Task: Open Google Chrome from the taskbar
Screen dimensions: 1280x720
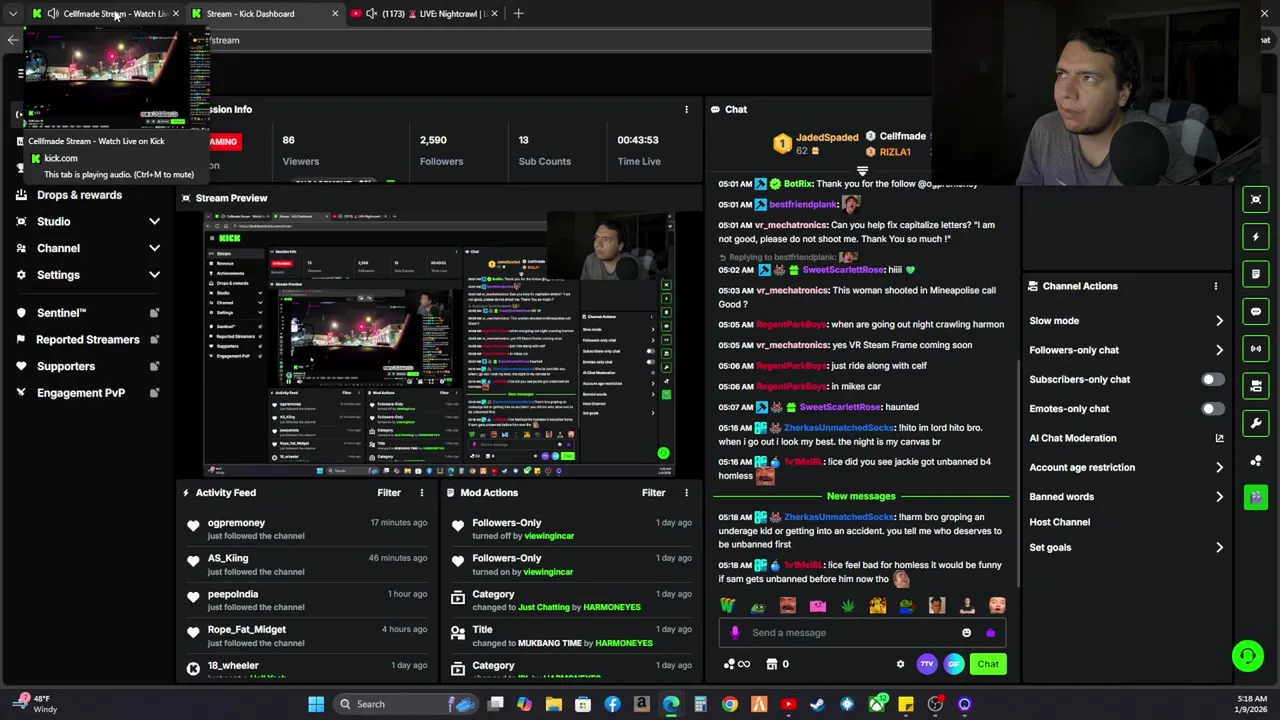Action: [x=730, y=704]
